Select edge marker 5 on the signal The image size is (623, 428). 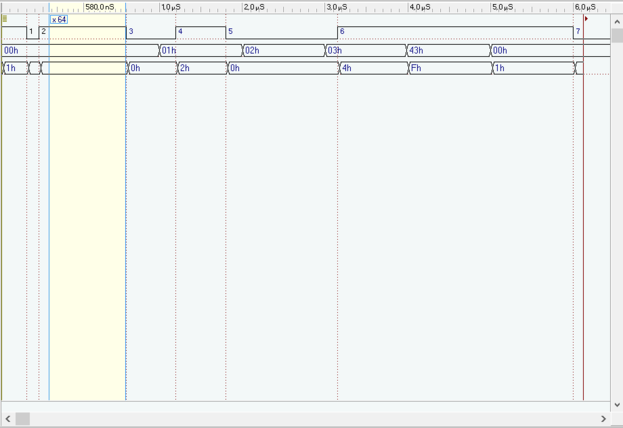230,31
